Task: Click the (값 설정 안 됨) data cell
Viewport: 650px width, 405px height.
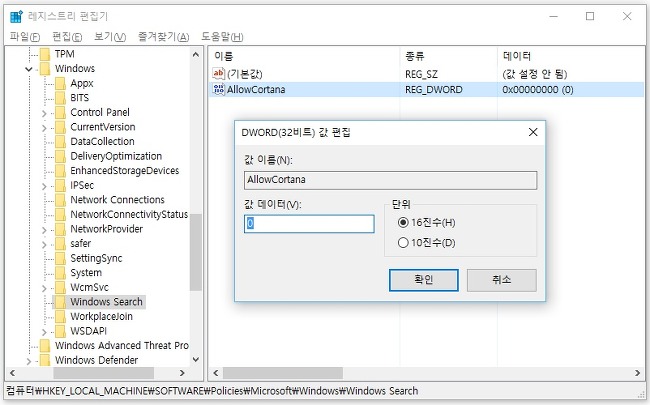Action: point(535,74)
